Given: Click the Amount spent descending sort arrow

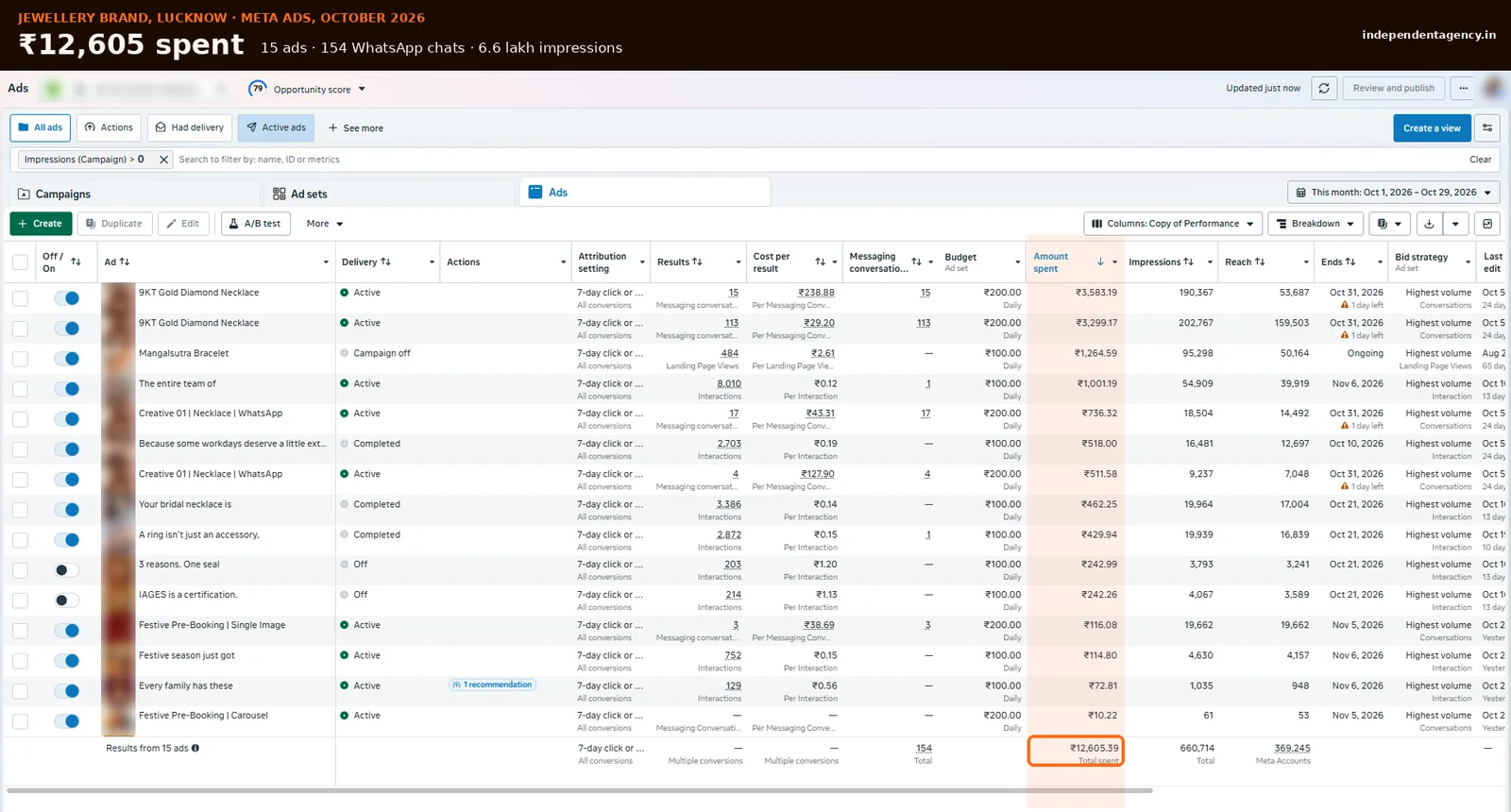Looking at the screenshot, I should (x=1100, y=262).
